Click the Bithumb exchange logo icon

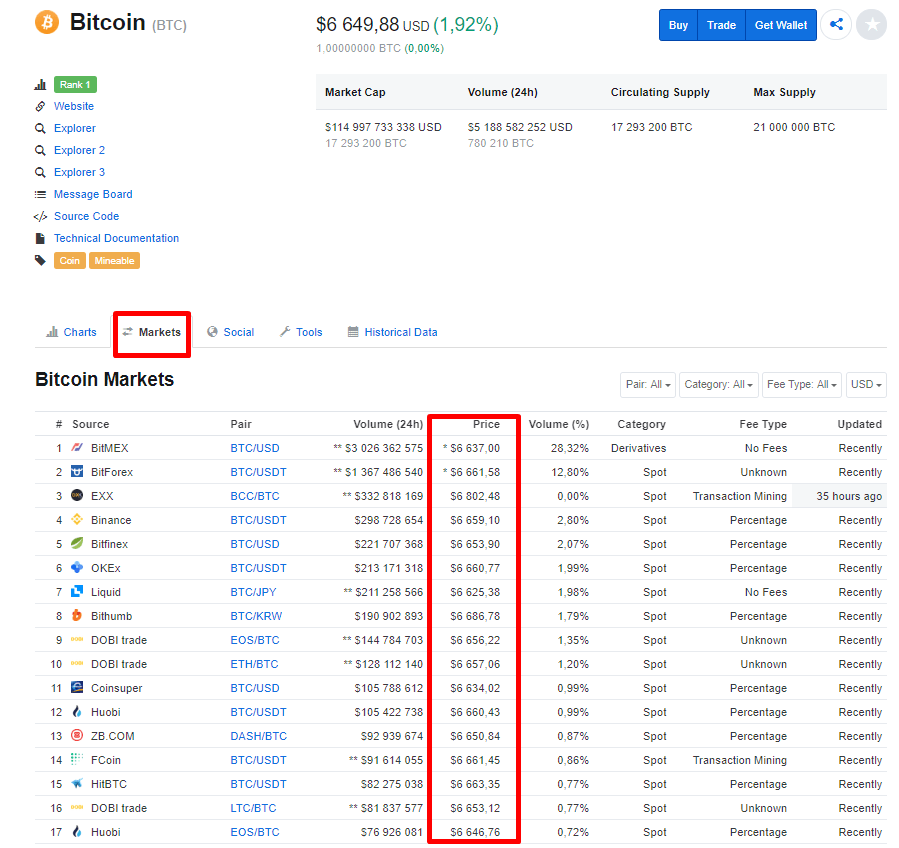(77, 616)
